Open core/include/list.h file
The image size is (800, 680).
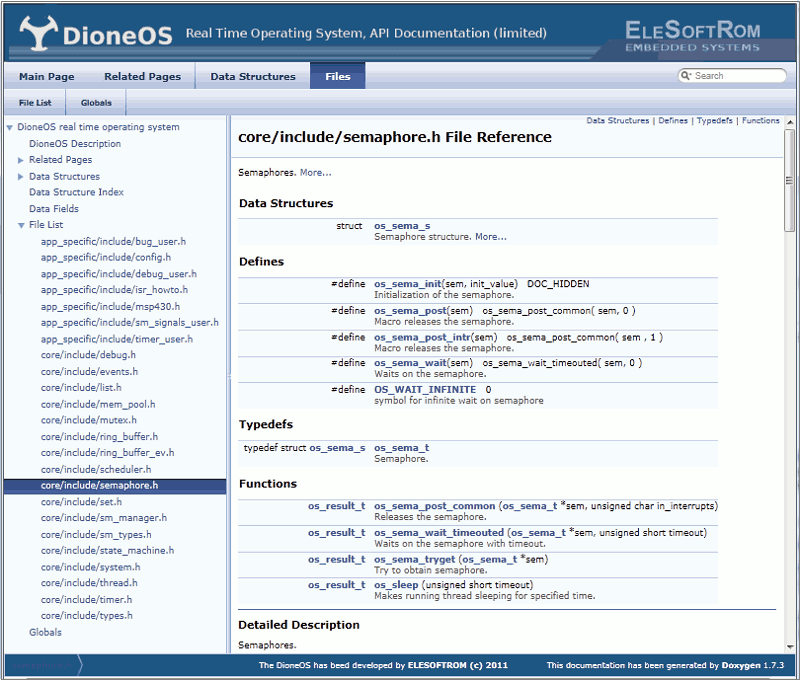tap(81, 388)
